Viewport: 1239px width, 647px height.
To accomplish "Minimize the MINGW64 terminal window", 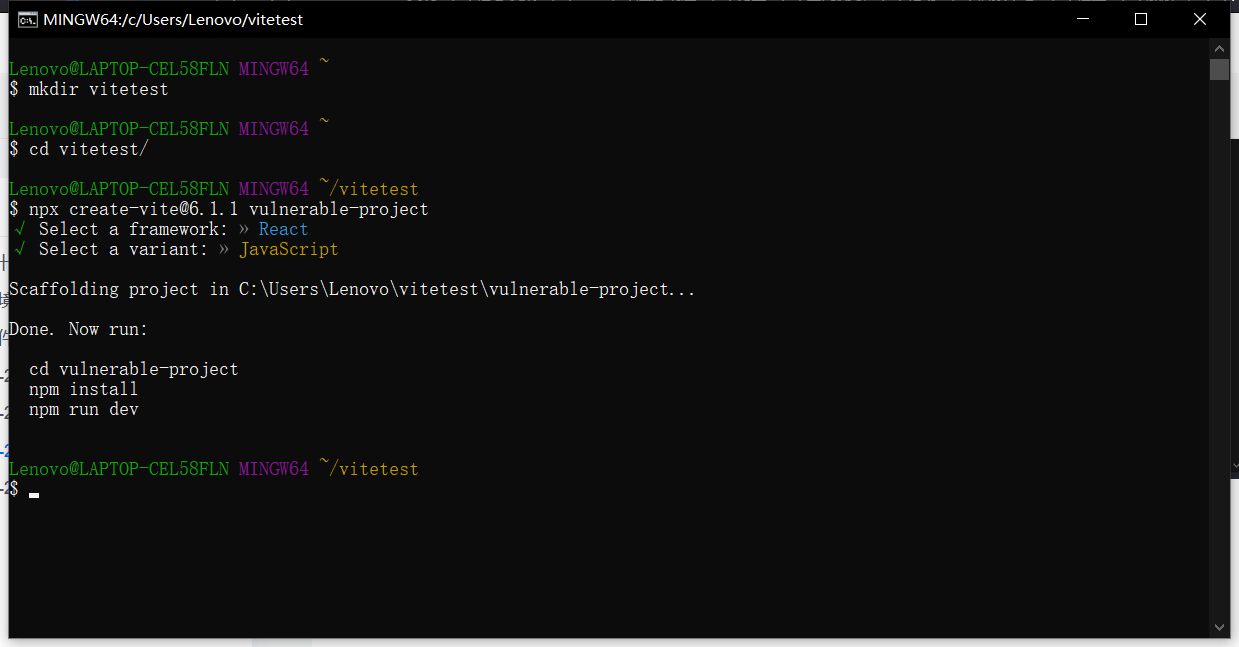I will coord(1083,19).
